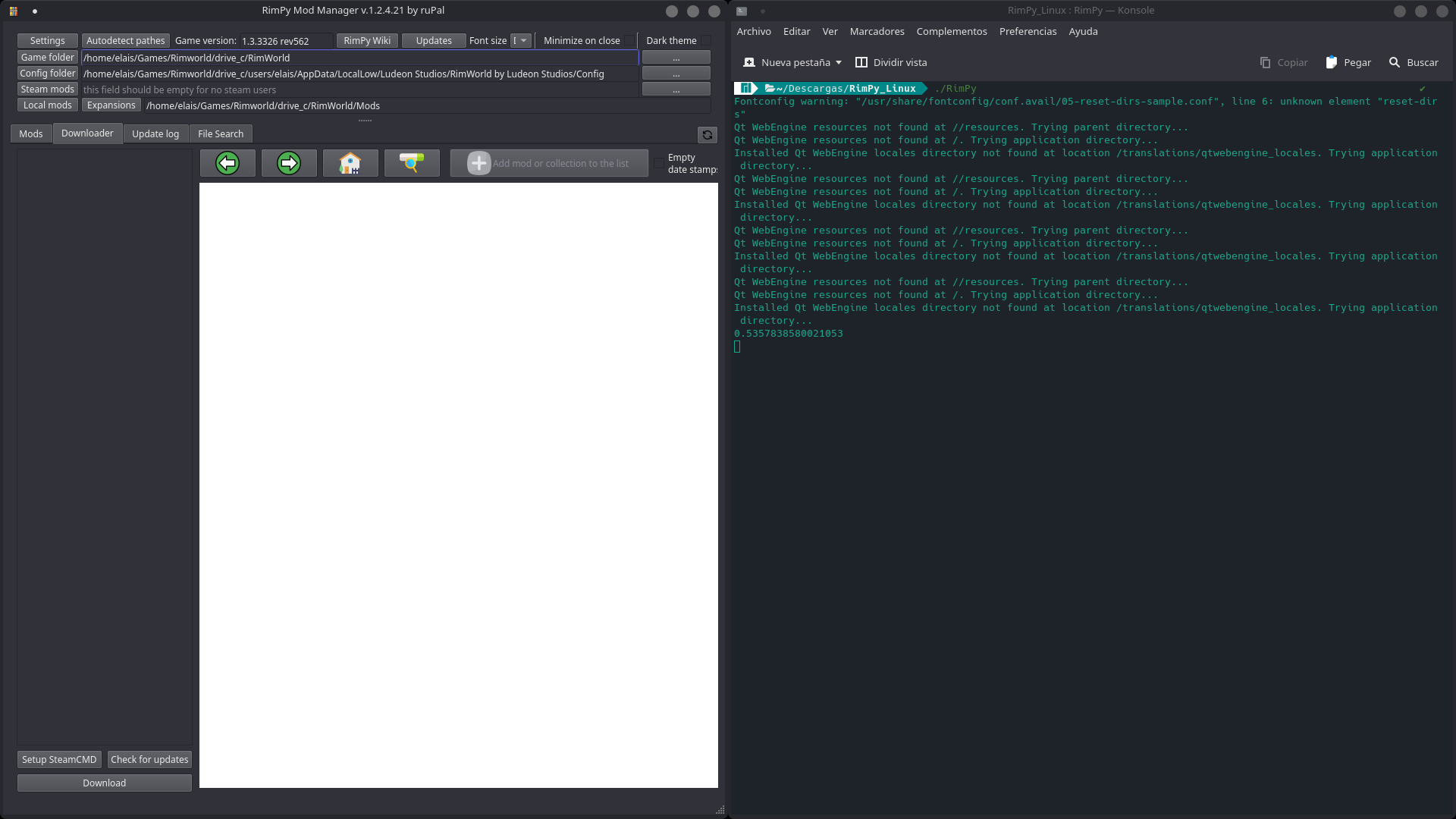Select the browser search tool icon
The height and width of the screenshot is (819, 1456).
coord(412,162)
